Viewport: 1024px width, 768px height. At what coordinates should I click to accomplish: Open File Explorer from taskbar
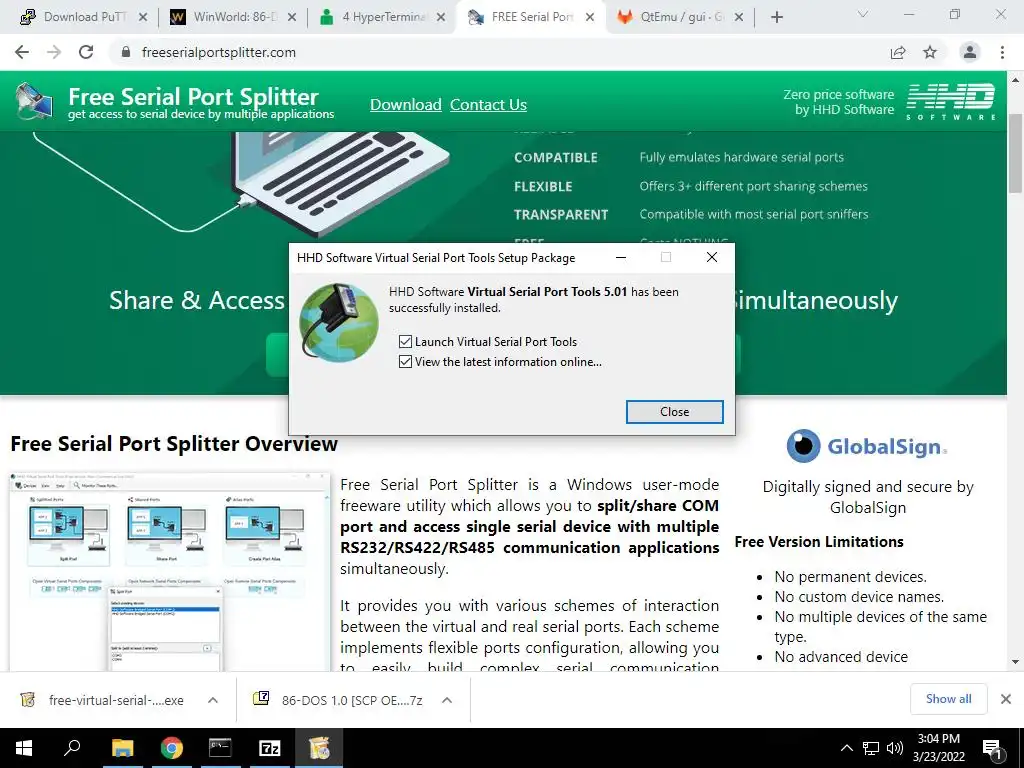point(122,748)
